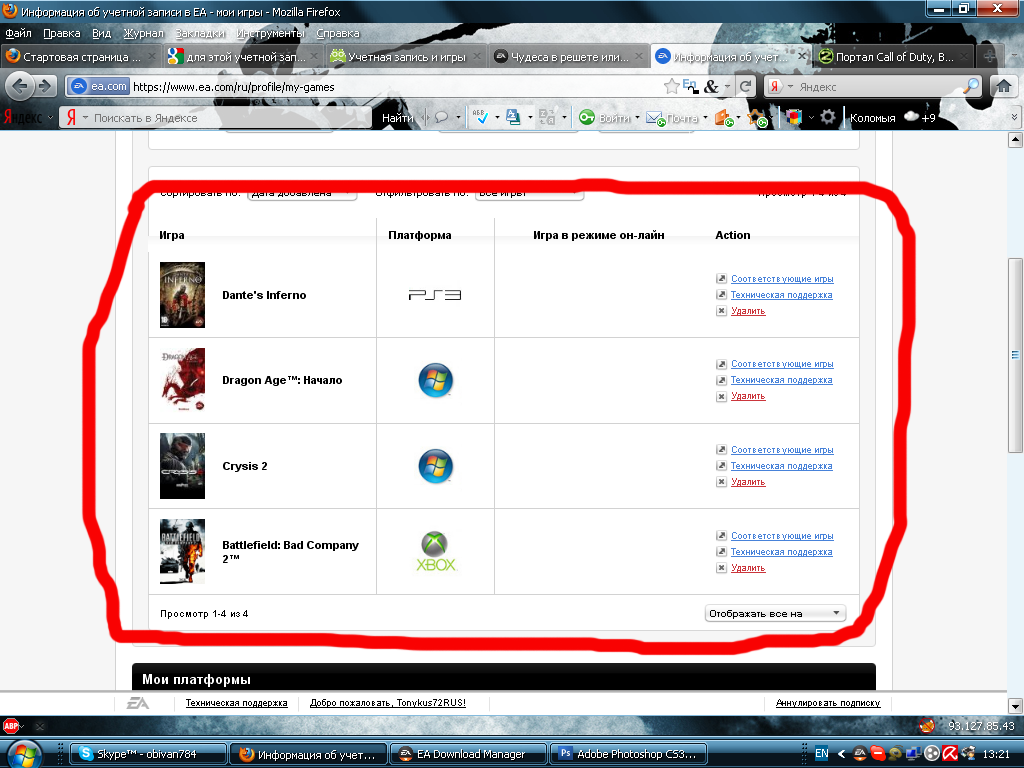Click 'Добро пожаловать, Tonykus72RUS!' link
The width and height of the screenshot is (1024, 768).
pos(388,703)
